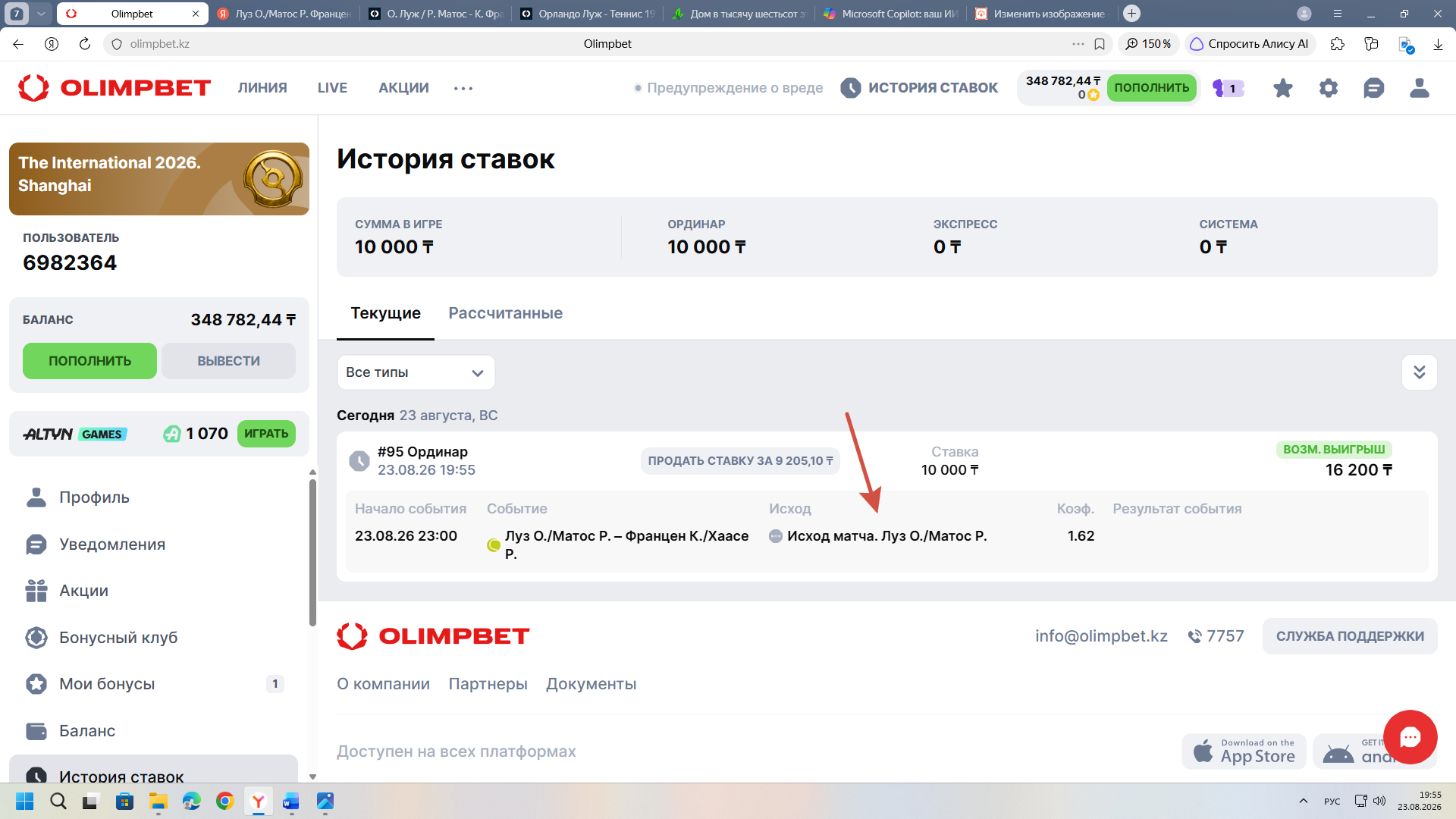Click ПРОДАТЬ СТАВКУ ЗА 9 205,10 button
Viewport: 1456px width, 819px height.
(740, 461)
